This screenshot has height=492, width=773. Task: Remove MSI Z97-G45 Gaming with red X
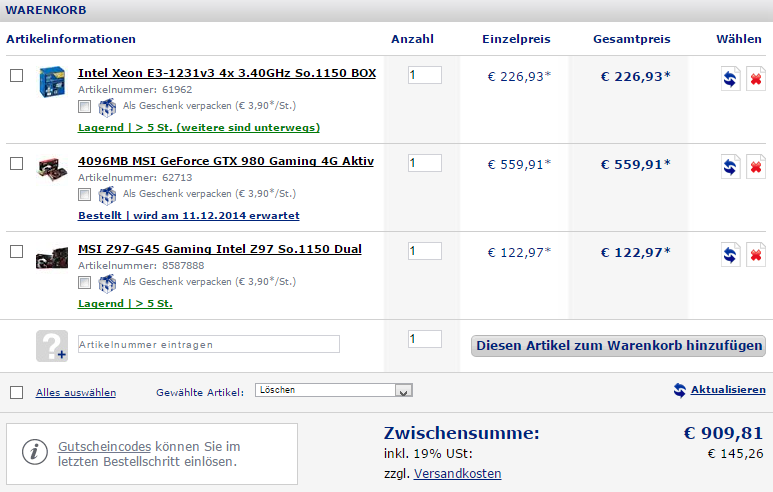tap(755, 254)
